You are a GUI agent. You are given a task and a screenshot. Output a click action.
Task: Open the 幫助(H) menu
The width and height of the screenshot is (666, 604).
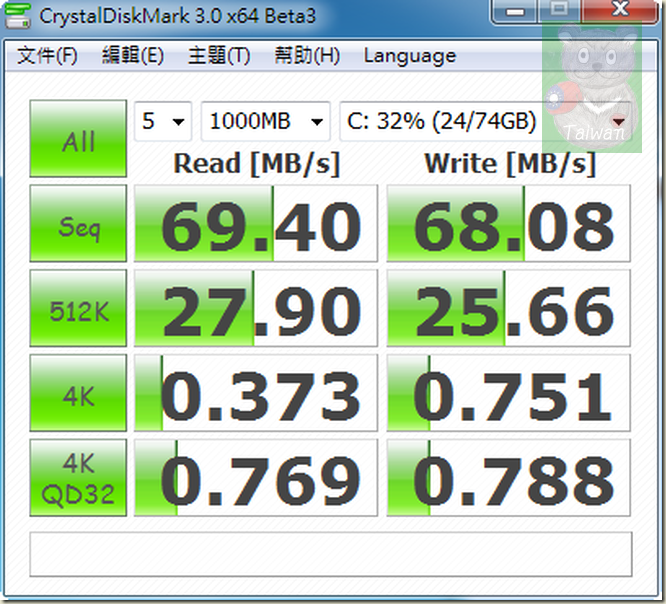(x=307, y=56)
